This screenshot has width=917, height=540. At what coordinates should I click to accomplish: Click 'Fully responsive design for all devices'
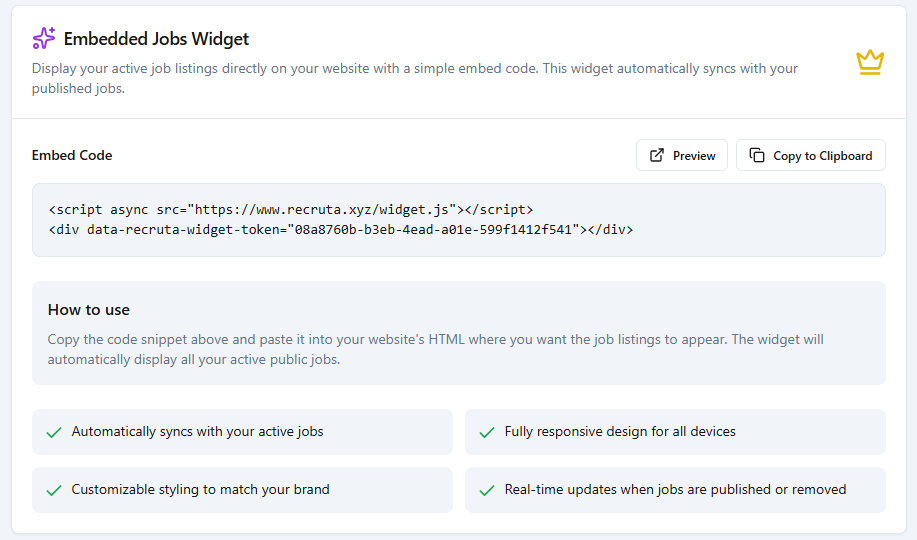(620, 431)
